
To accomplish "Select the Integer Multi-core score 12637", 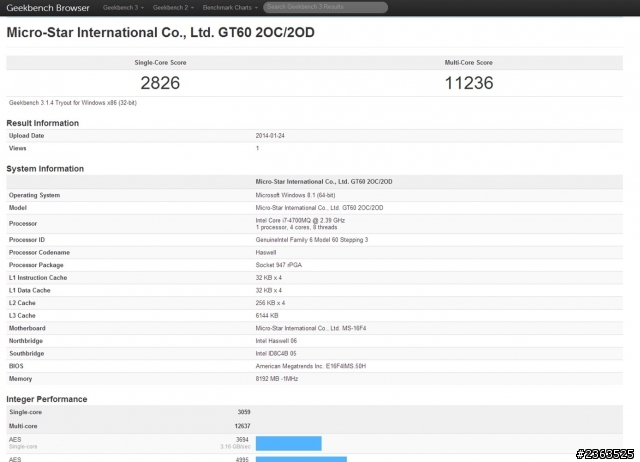I will 242,426.
